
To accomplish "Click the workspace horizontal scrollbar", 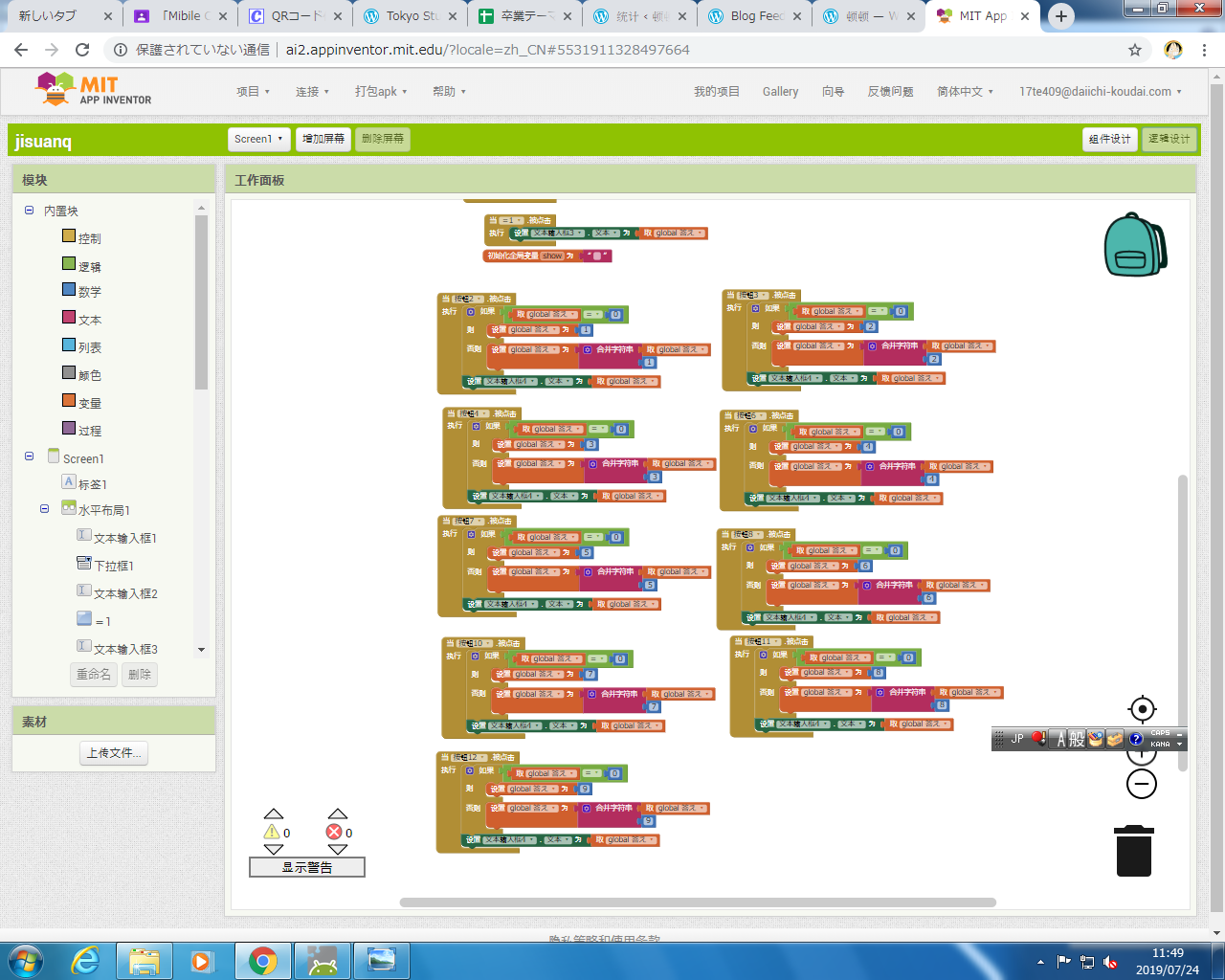I will click(x=698, y=902).
